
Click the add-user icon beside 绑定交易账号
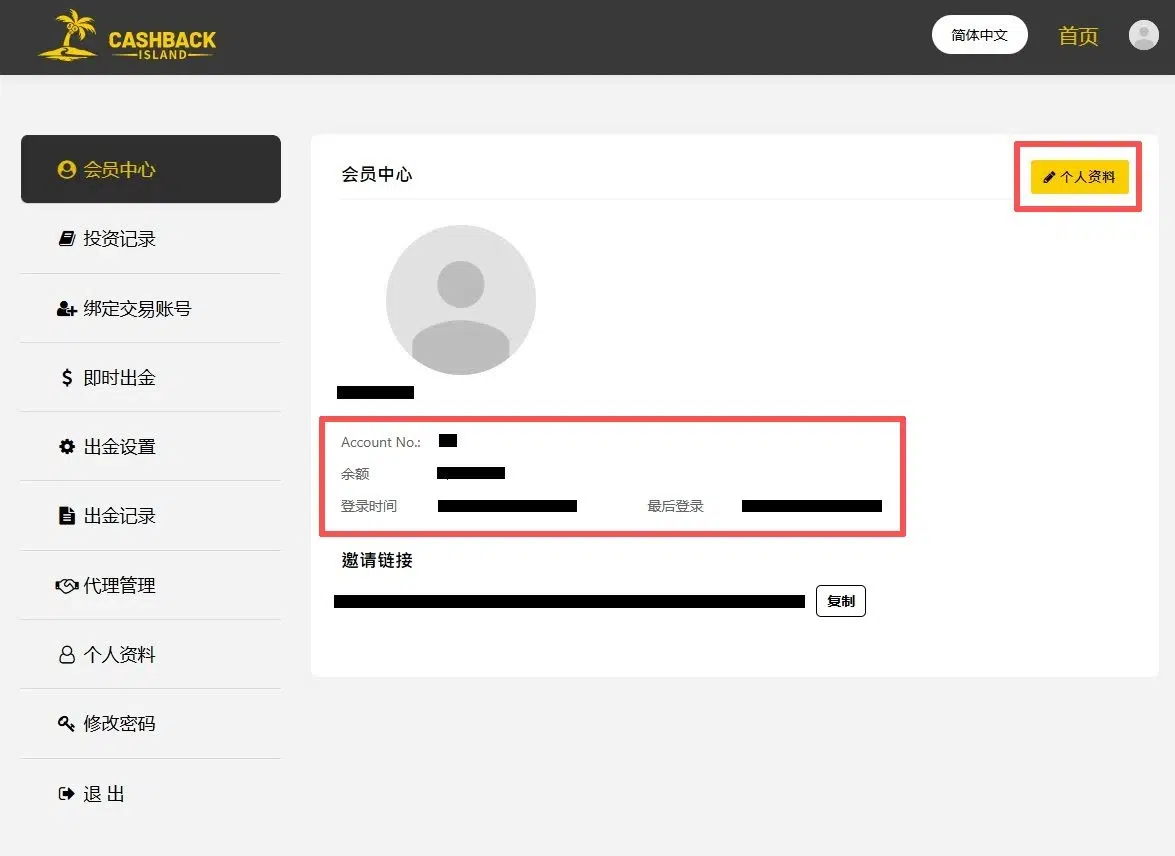(67, 308)
